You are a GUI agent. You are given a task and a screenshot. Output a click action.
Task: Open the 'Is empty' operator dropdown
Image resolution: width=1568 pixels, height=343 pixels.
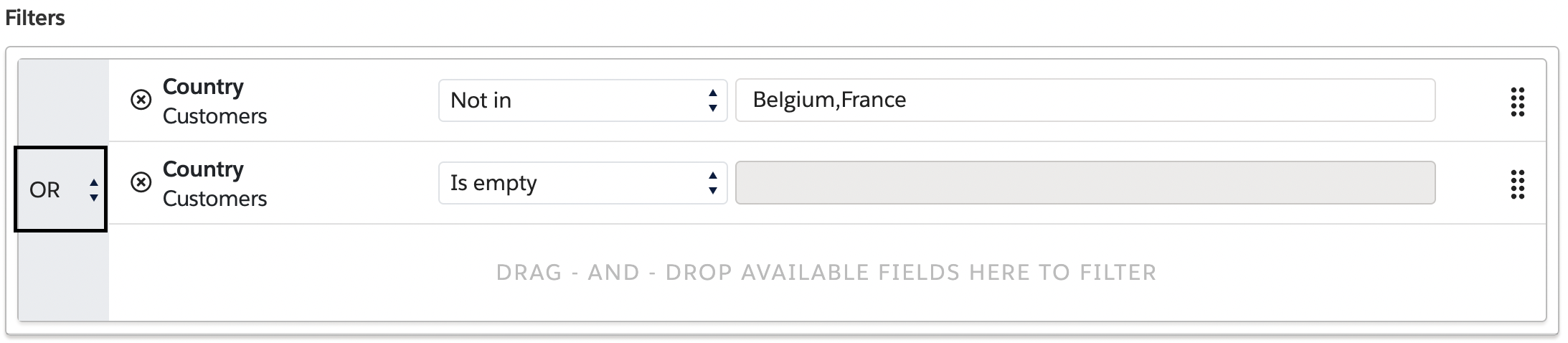582,183
